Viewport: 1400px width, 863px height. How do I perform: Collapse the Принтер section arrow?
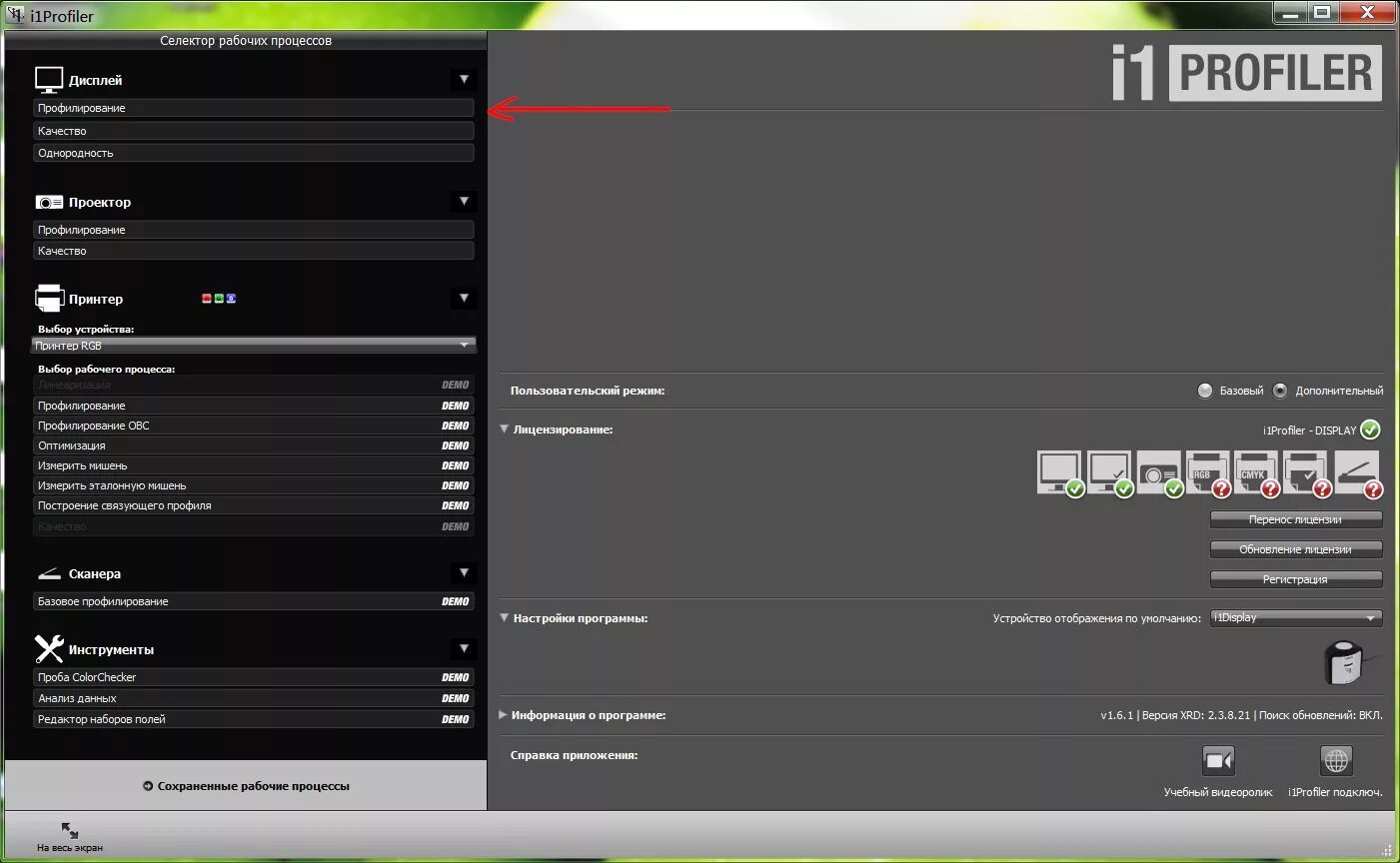pos(464,299)
